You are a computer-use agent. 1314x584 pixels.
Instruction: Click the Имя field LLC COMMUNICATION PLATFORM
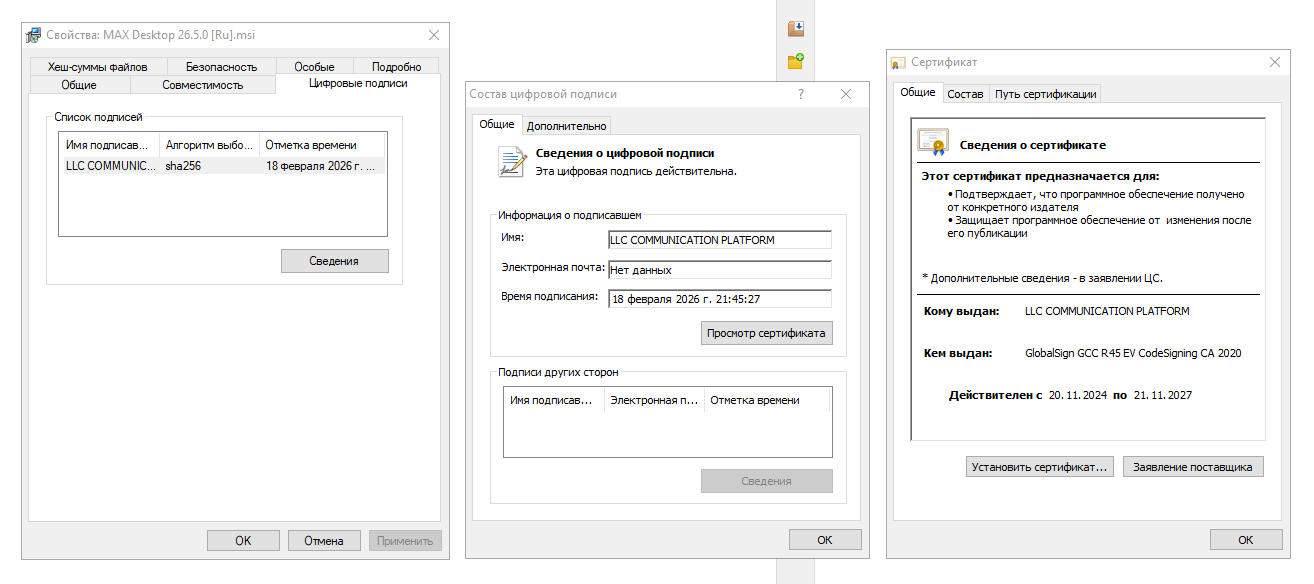tap(720, 240)
